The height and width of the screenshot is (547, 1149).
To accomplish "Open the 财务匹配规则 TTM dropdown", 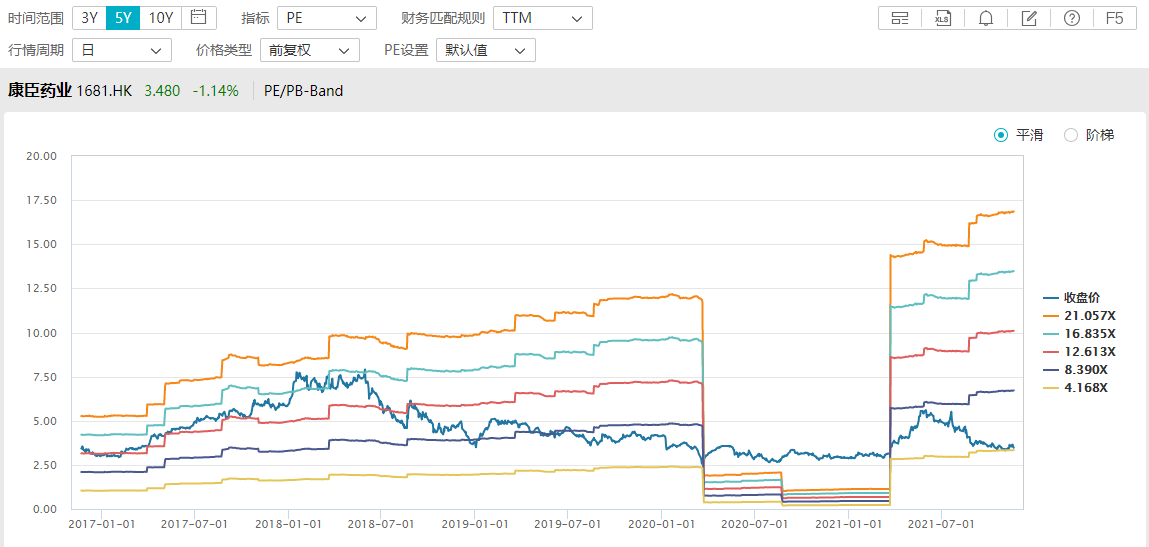I will click(x=542, y=18).
